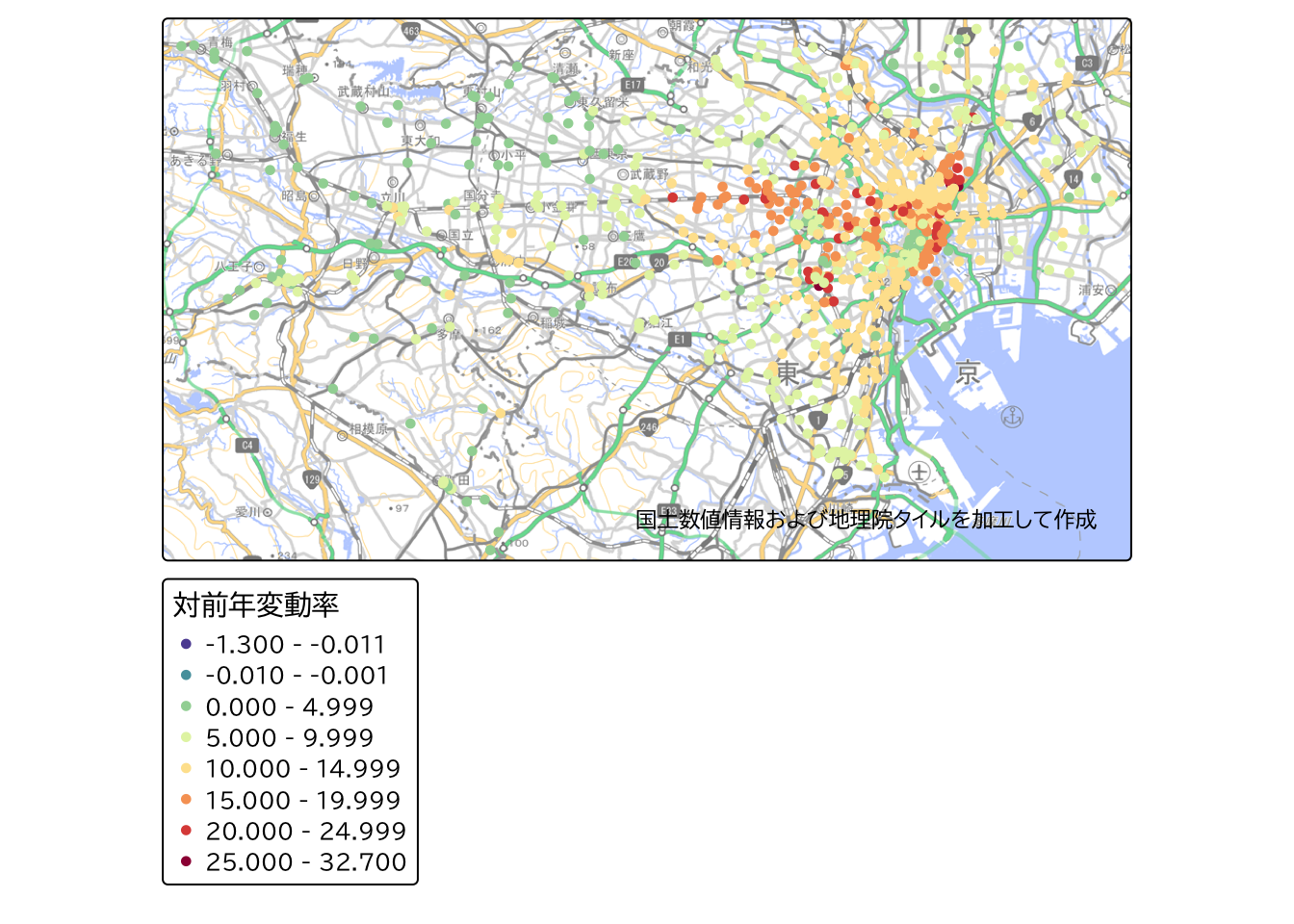This screenshot has height=924, width=1294.
Task: Click the route 129 shield marker
Action: 312,479
